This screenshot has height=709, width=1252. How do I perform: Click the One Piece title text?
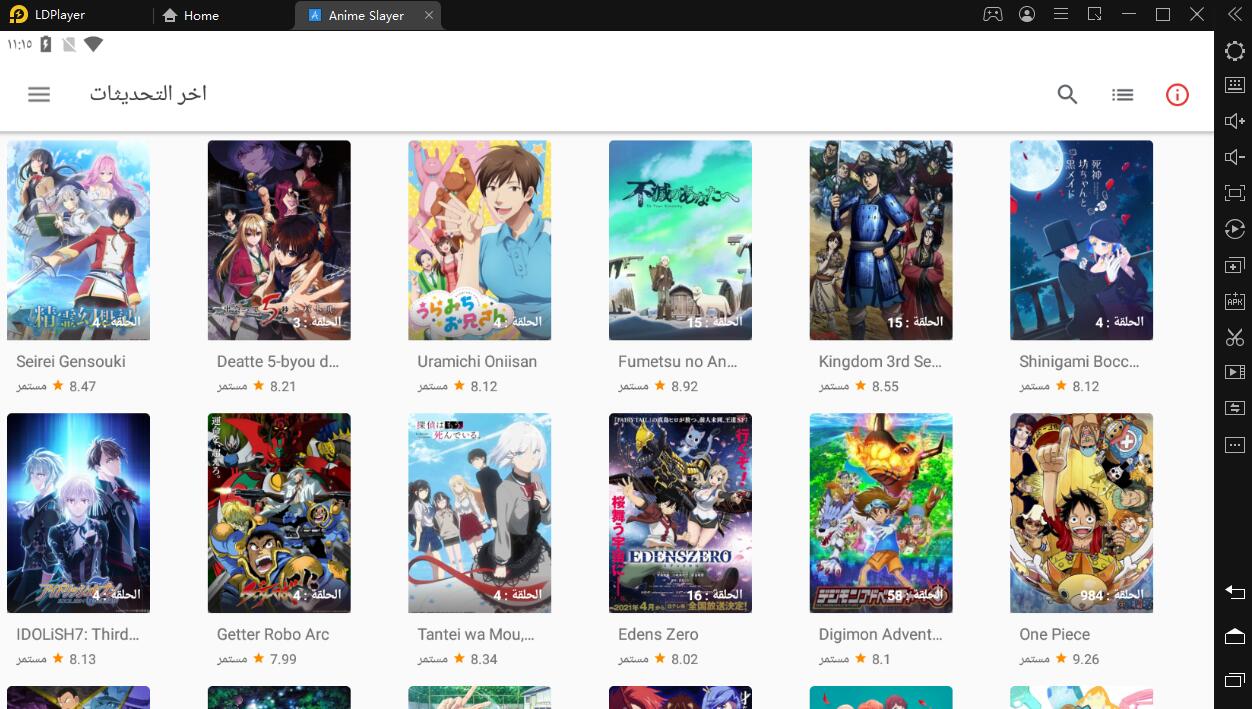coord(1054,634)
